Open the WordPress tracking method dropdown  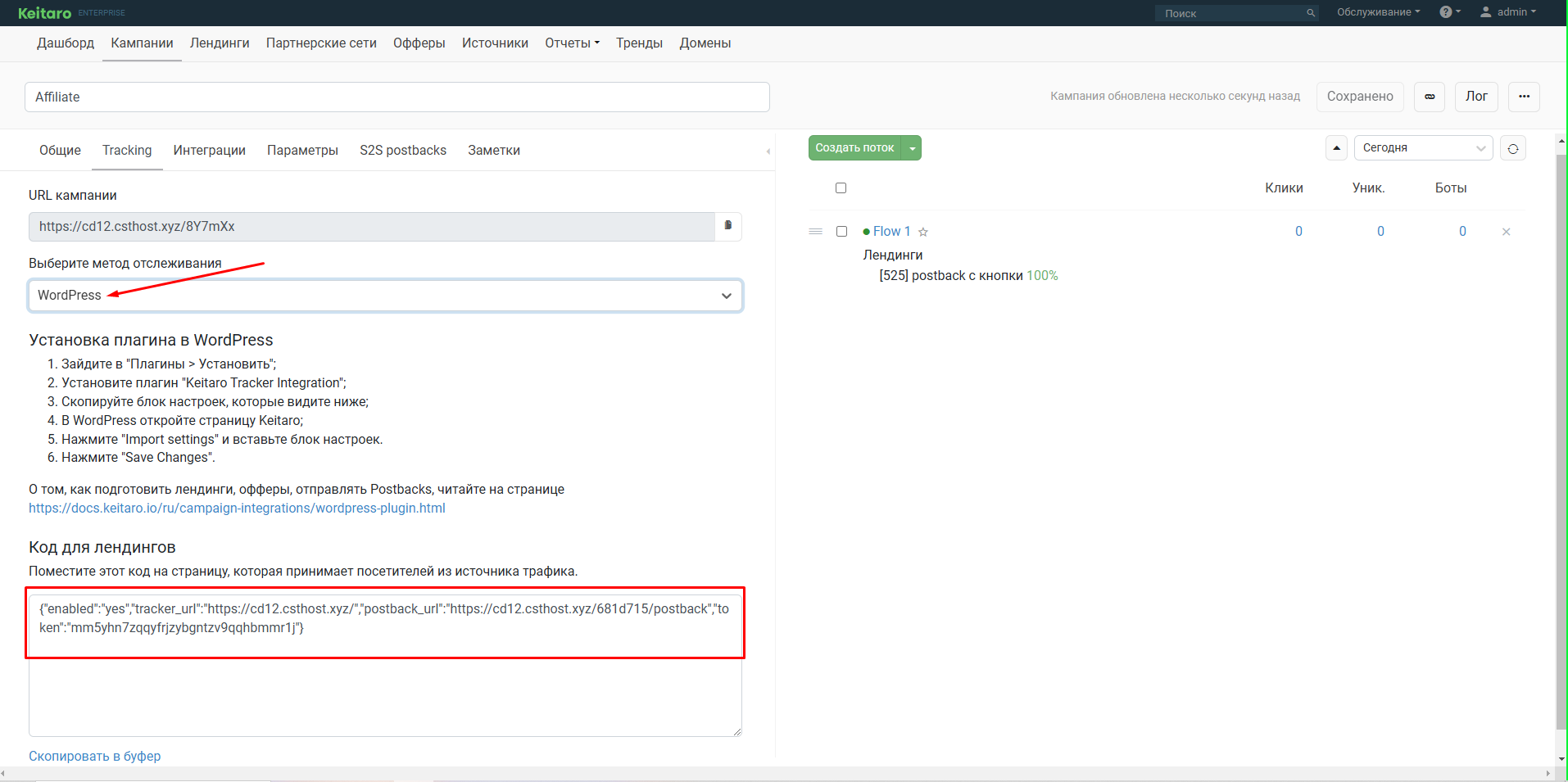tap(385, 296)
